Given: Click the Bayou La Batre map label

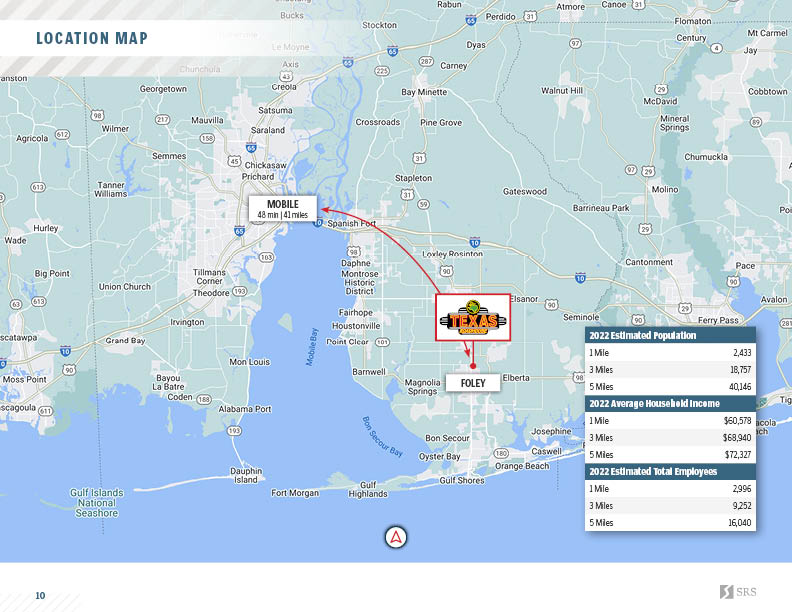Looking at the screenshot, I should pos(168,382).
